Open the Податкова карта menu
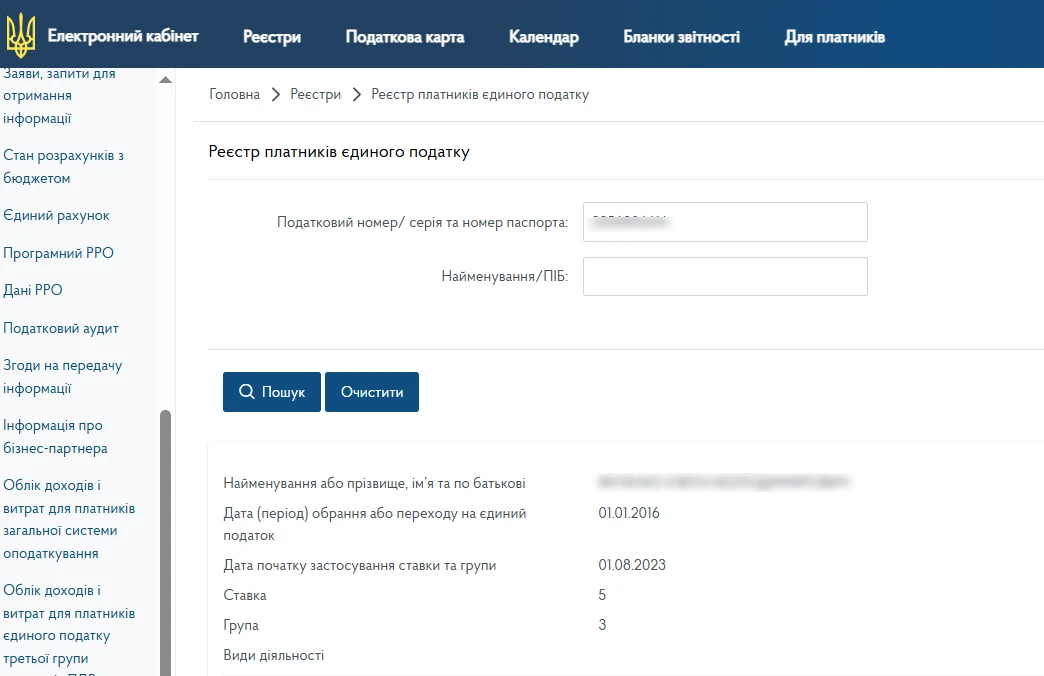The height and width of the screenshot is (676, 1044). pyautogui.click(x=405, y=37)
